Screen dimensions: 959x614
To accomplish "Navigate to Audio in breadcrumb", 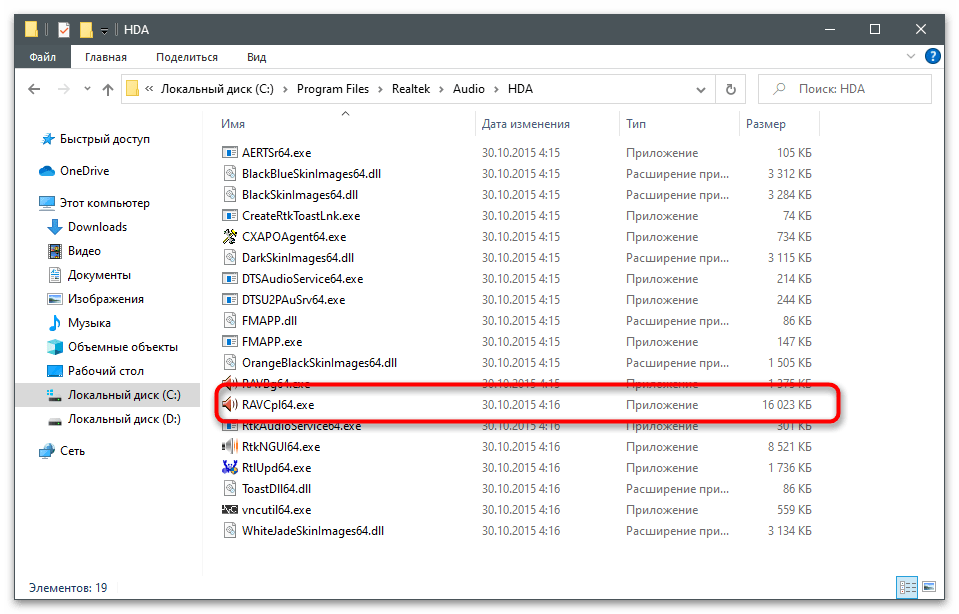I will [468, 89].
